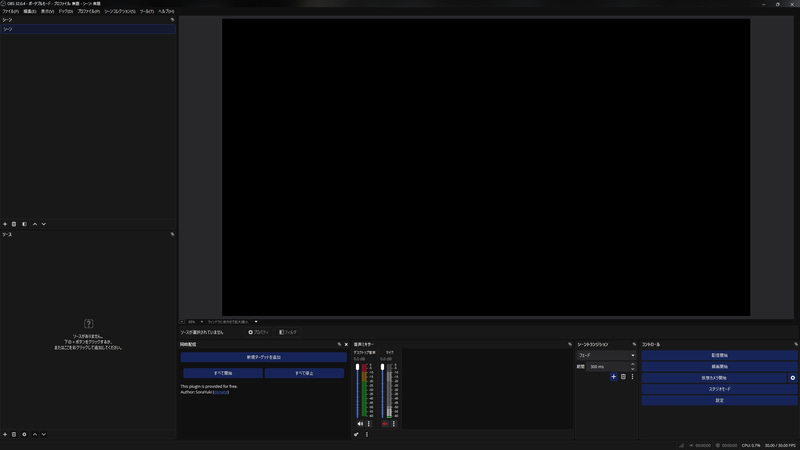Toggle the preview scaling lock button
The width and height of the screenshot is (800, 450).
click(182, 322)
